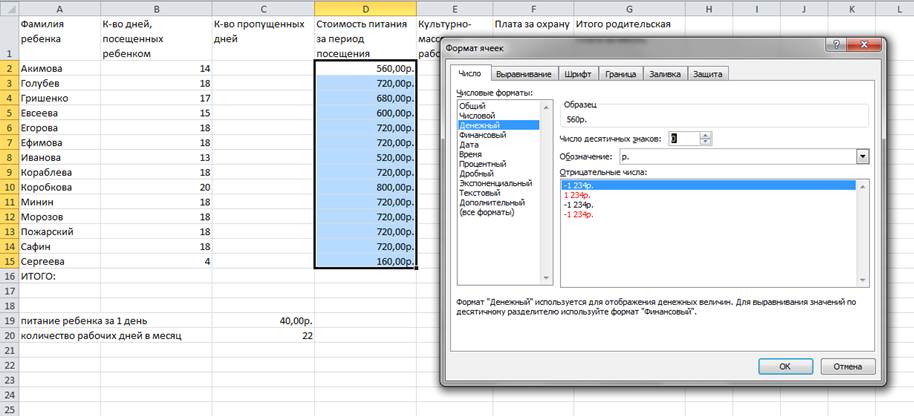This screenshot has width=914, height=416.
Task: Pick the Время format
Action: click(499, 154)
